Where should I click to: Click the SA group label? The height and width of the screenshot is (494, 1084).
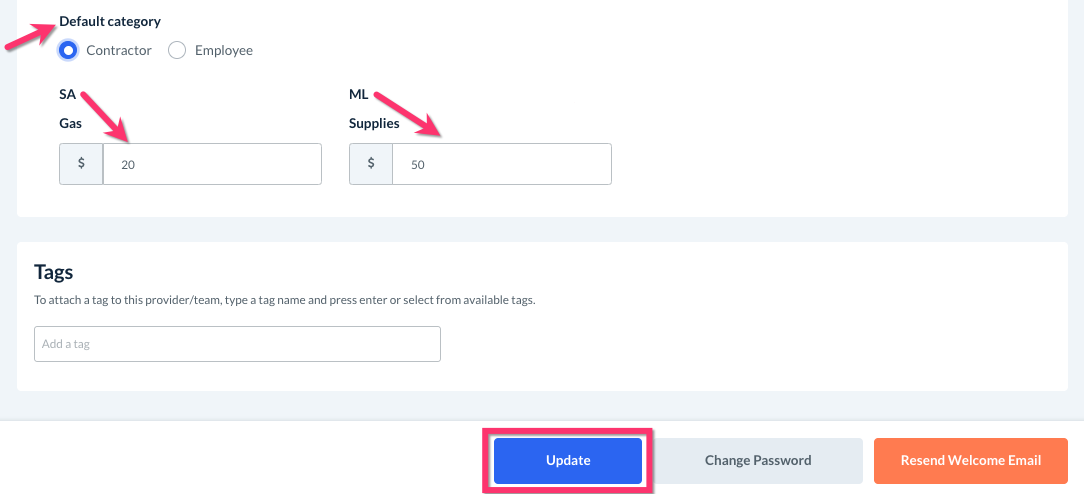tap(68, 95)
